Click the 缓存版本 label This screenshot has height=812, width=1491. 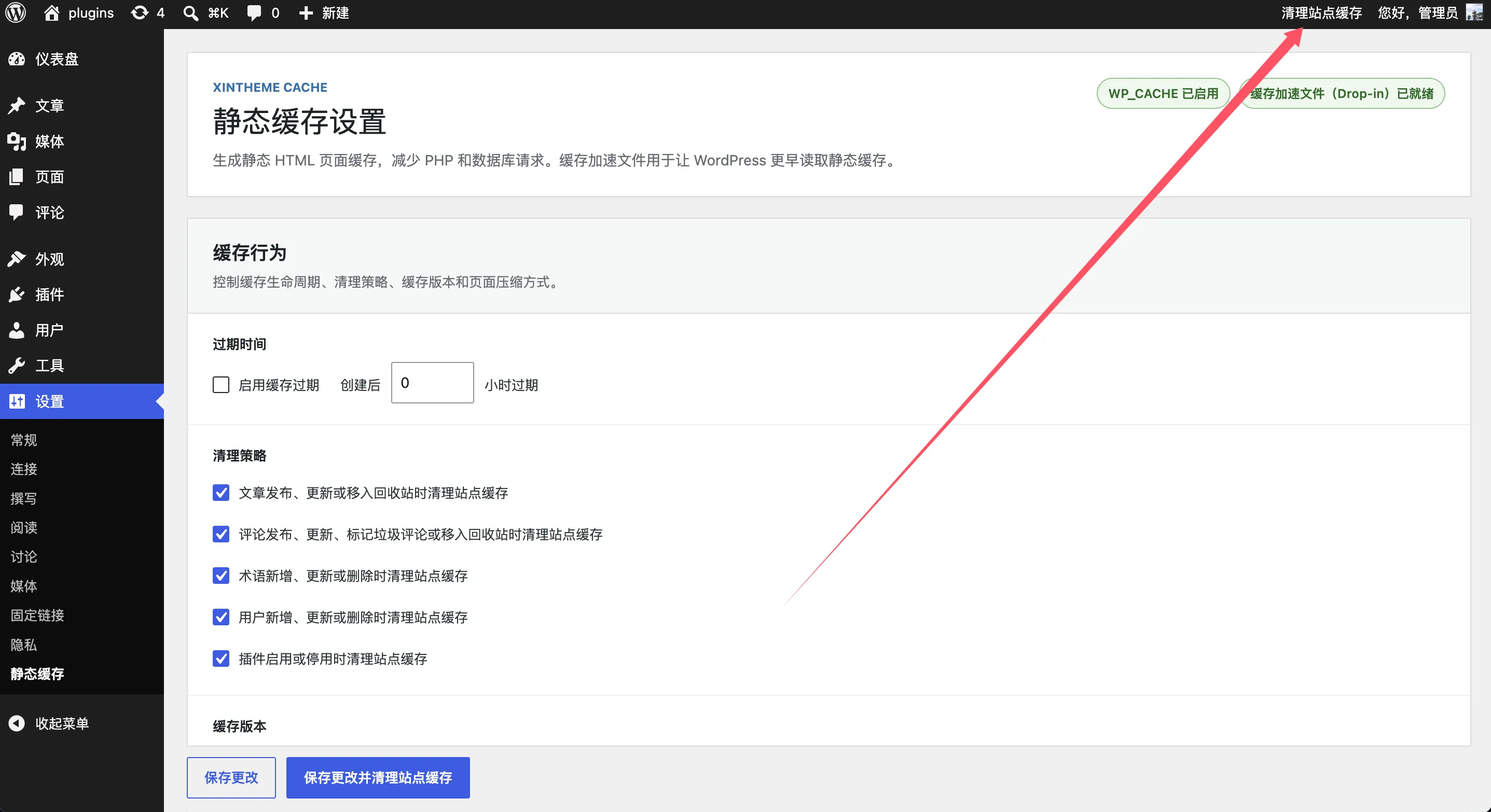(x=240, y=726)
